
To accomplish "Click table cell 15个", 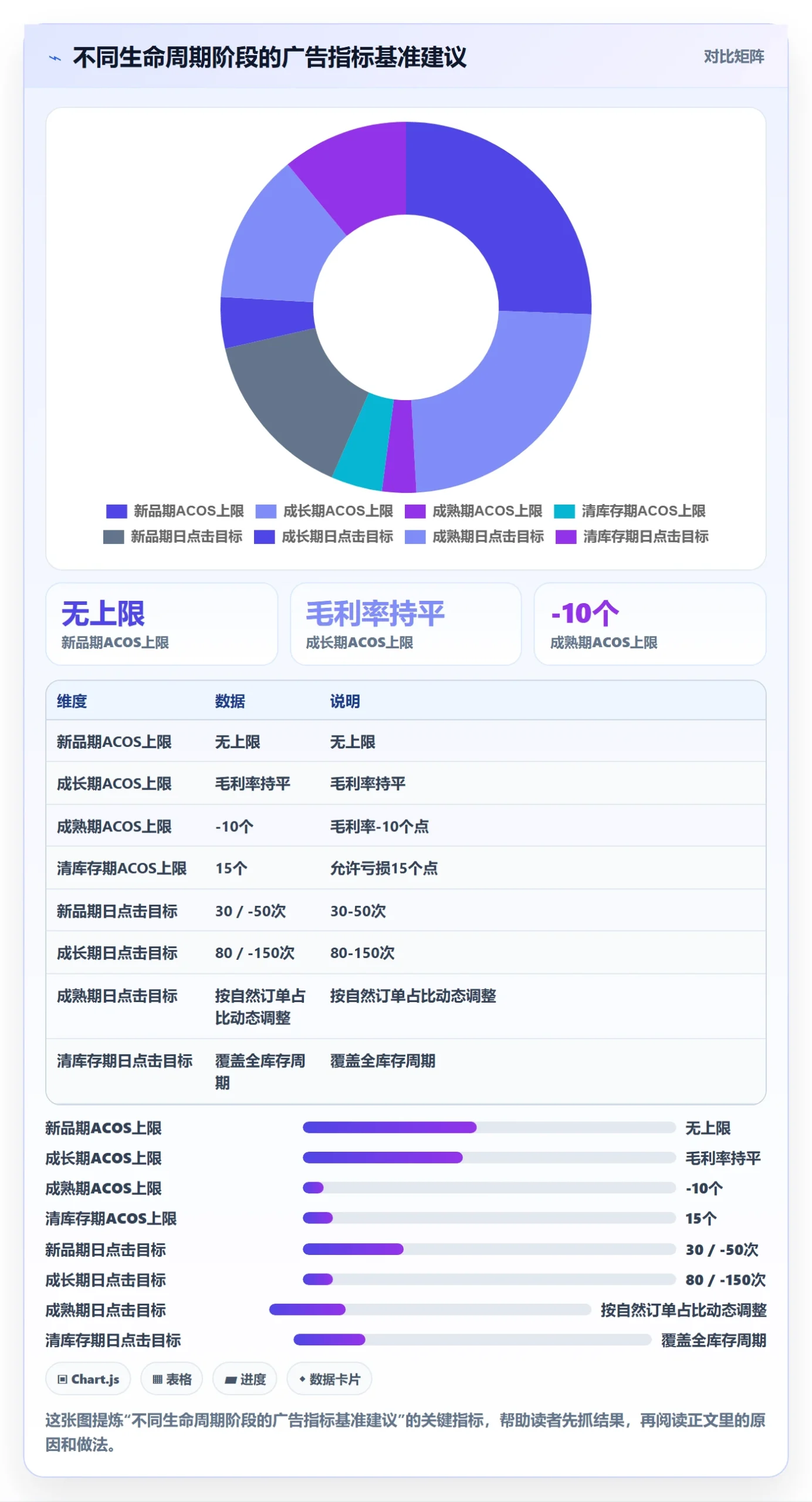I will (x=231, y=868).
